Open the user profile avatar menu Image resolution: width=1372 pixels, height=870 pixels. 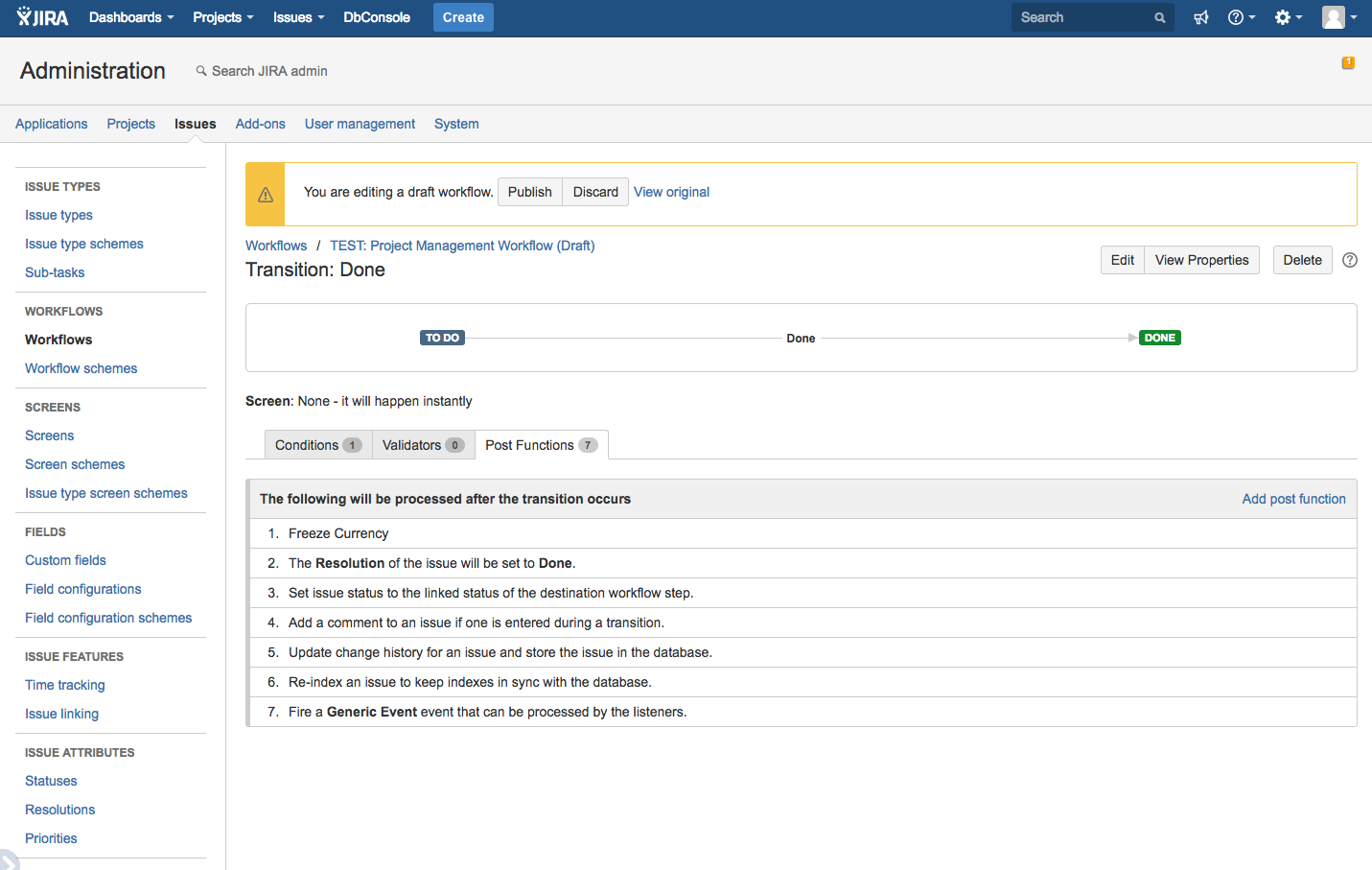click(1339, 17)
